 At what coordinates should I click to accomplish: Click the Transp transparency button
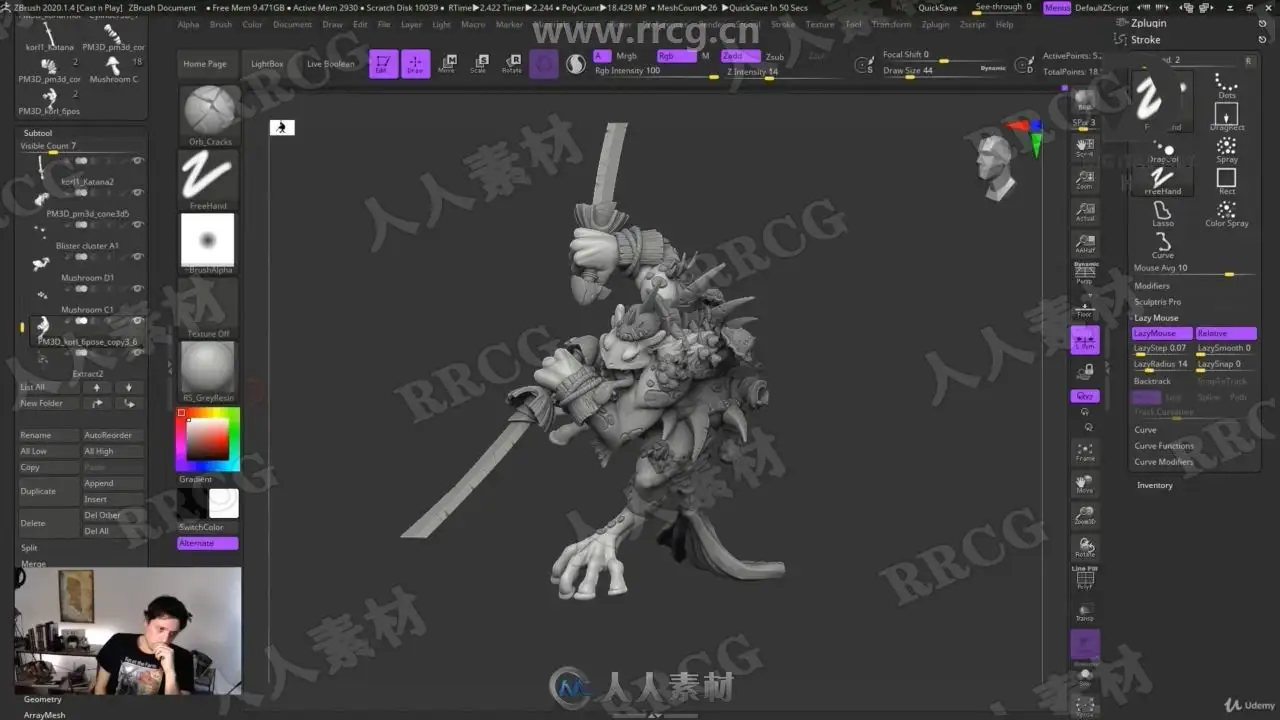click(1085, 611)
